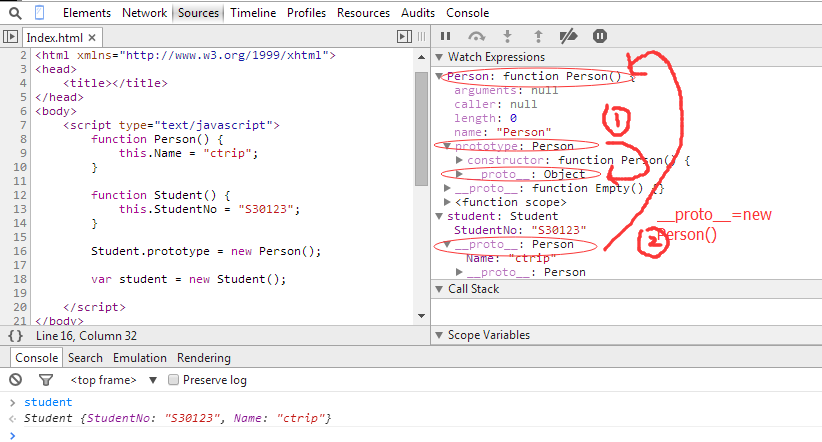Step over next function call
Screen dimensions: 822x442
pos(476,36)
